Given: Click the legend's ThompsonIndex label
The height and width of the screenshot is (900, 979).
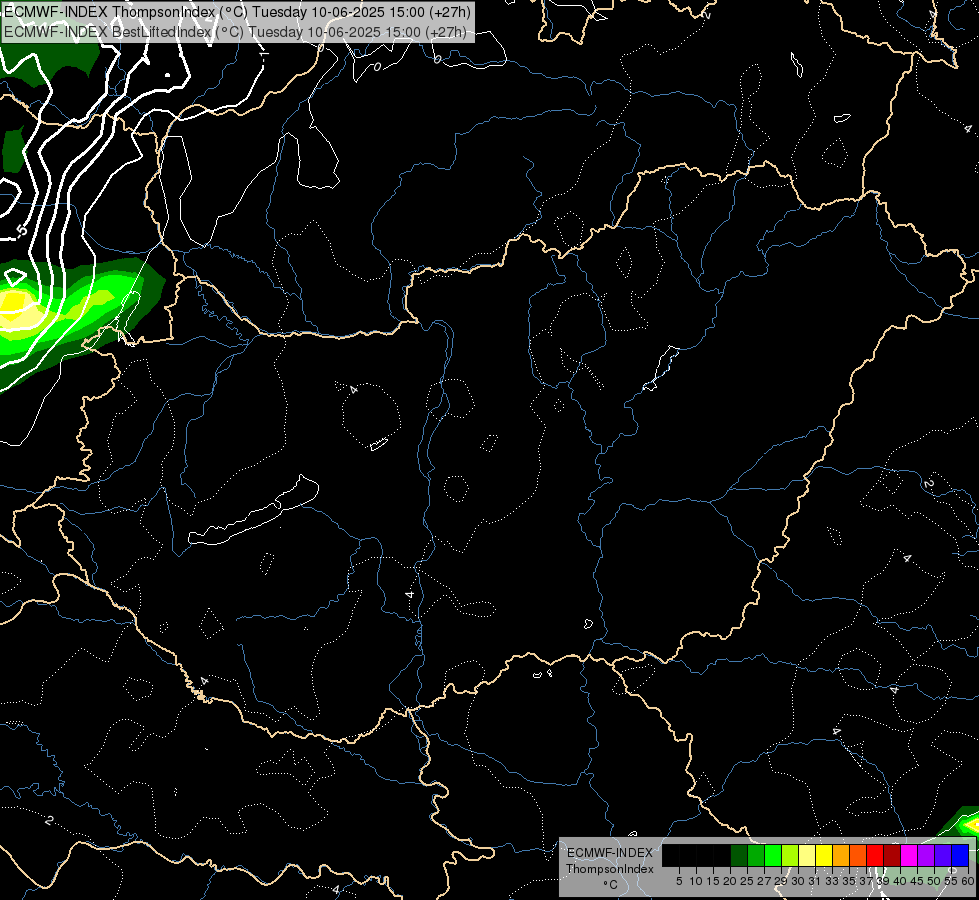Looking at the screenshot, I should click(x=610, y=869).
